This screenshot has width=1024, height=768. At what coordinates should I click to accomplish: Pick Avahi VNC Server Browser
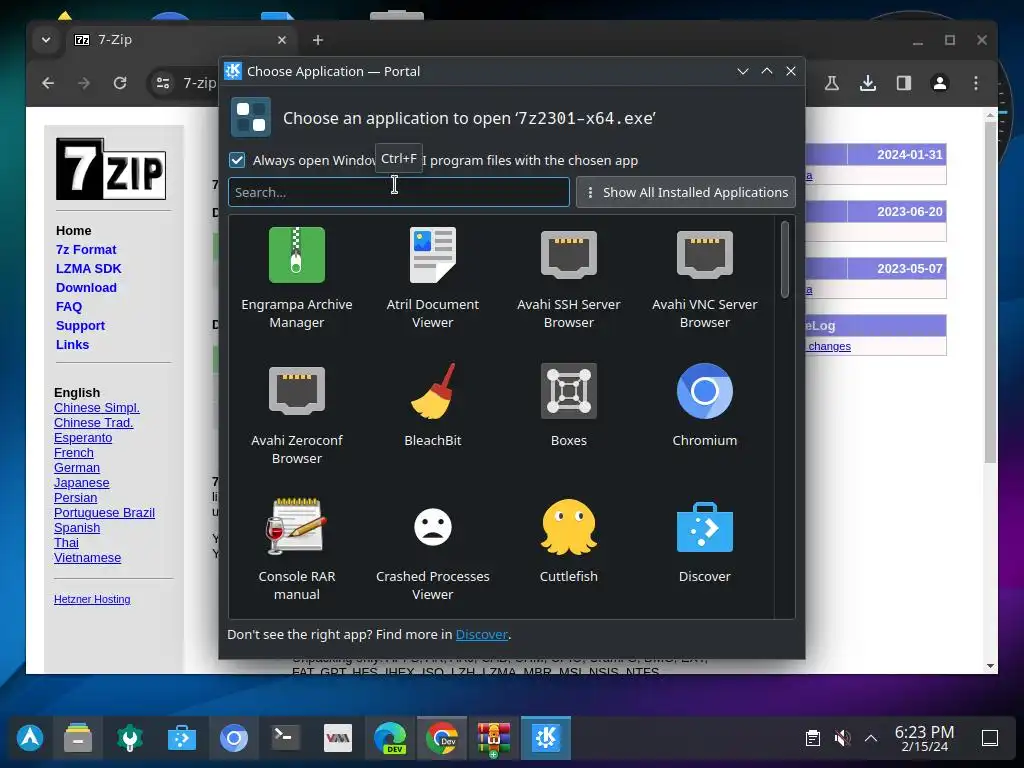[x=704, y=278]
